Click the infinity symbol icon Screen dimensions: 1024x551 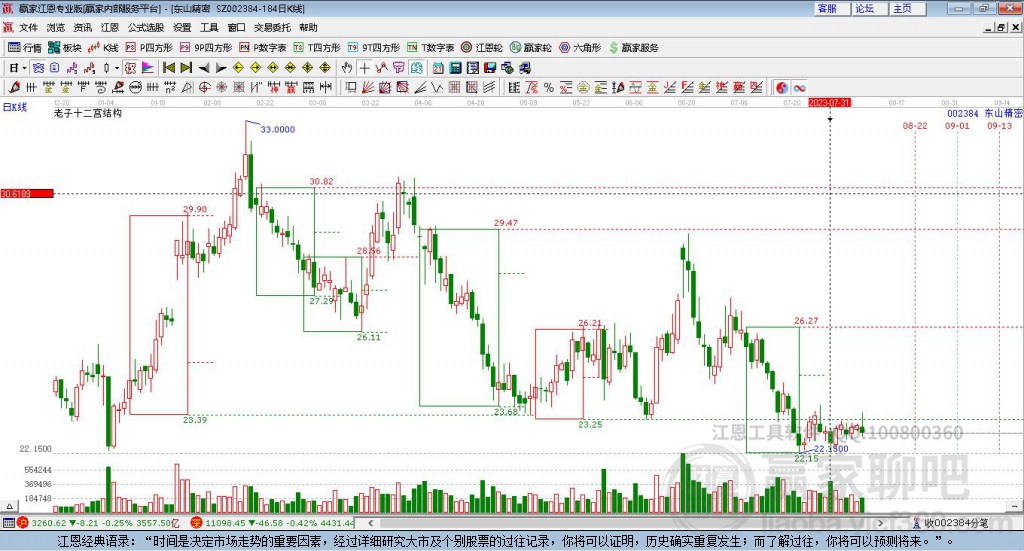point(799,87)
